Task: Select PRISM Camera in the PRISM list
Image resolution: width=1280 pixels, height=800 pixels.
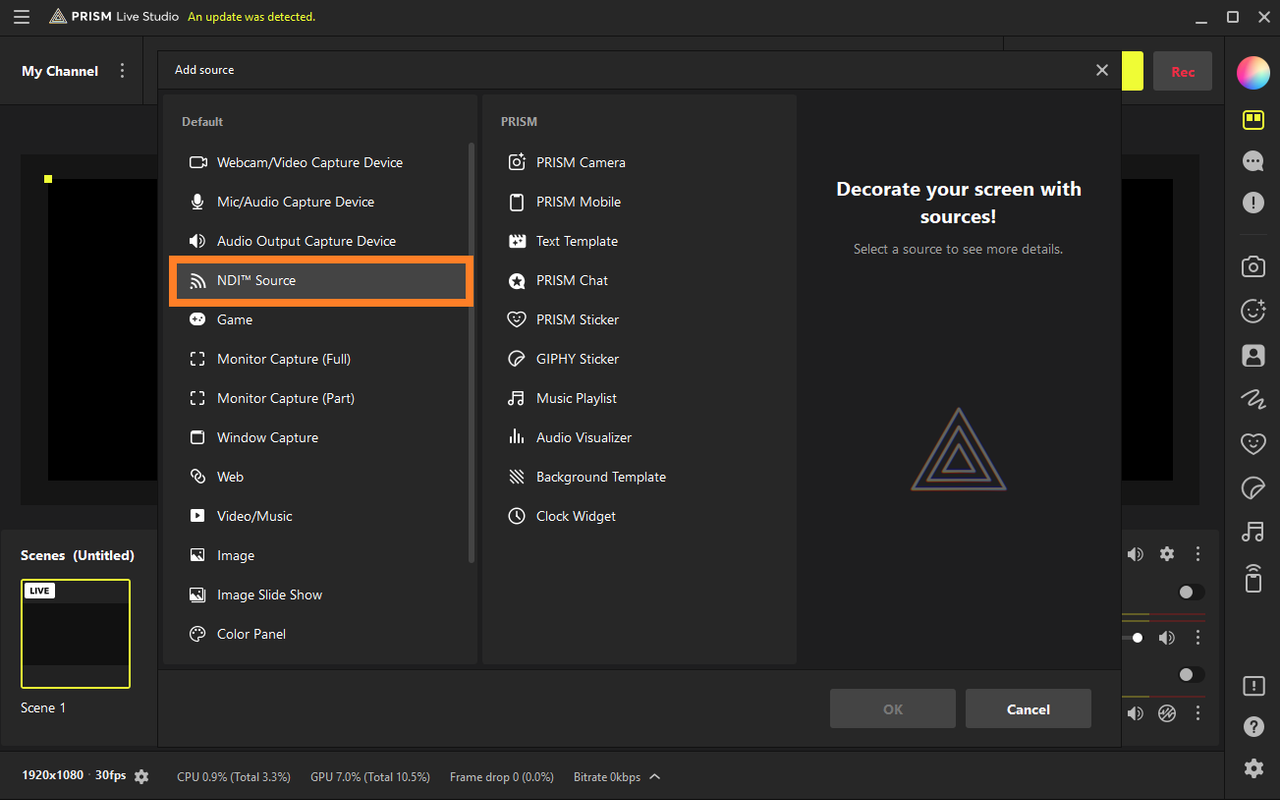Action: click(640, 162)
